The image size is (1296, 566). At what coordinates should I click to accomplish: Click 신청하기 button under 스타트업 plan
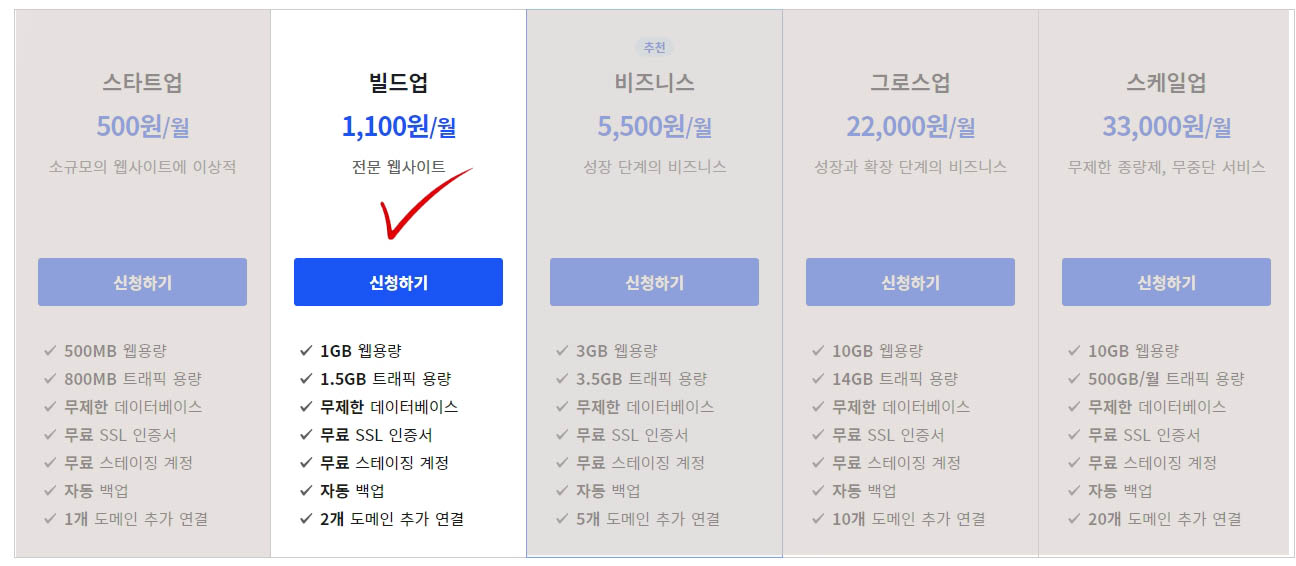[142, 282]
